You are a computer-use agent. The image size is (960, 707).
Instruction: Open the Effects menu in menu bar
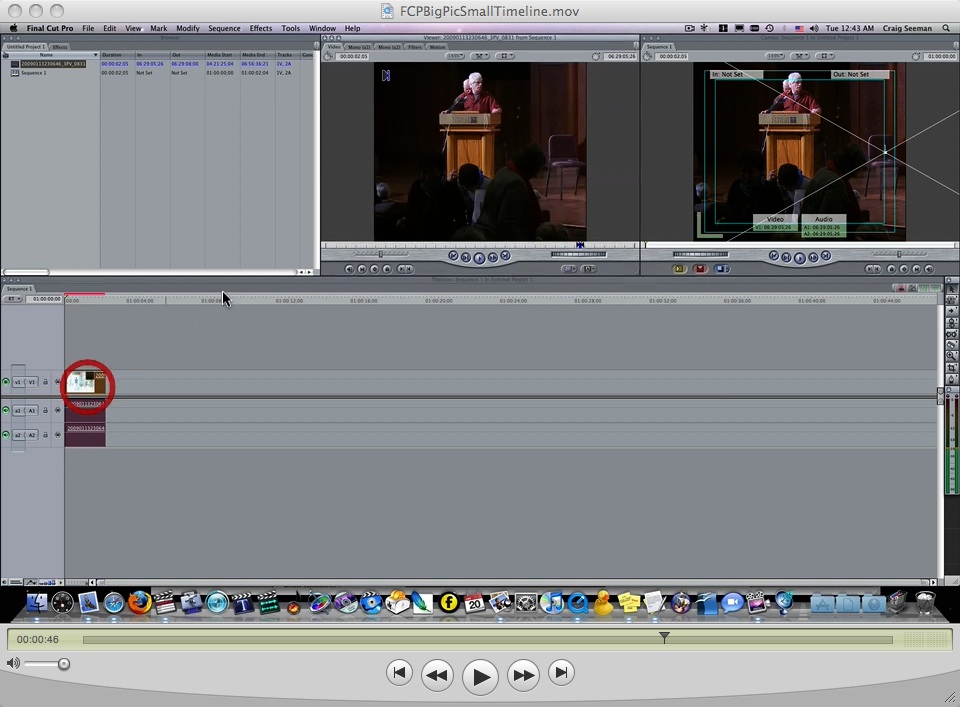click(261, 28)
